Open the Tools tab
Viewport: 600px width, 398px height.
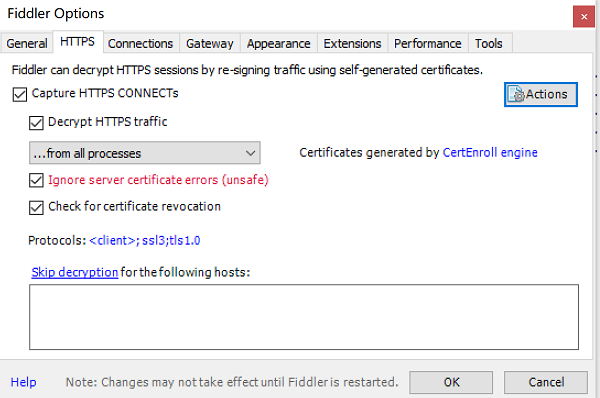point(489,43)
